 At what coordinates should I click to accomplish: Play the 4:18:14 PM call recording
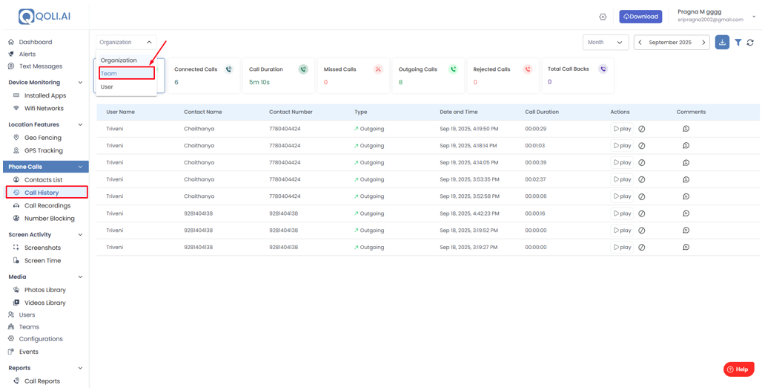coord(622,146)
